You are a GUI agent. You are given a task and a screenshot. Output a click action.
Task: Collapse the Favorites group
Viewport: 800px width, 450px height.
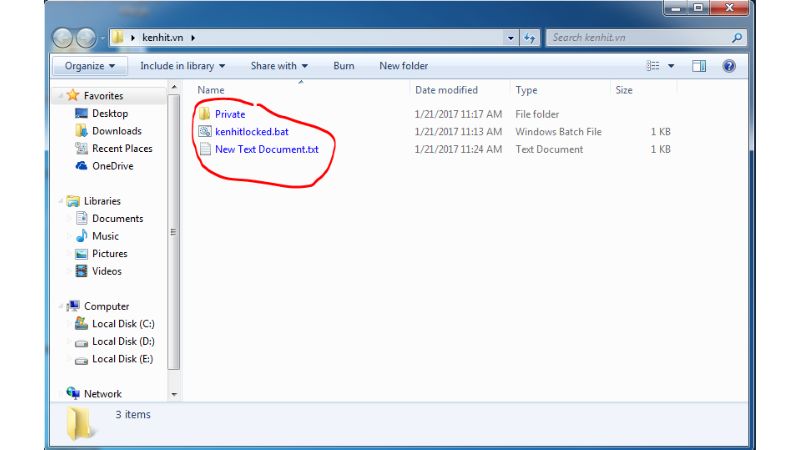(61, 95)
